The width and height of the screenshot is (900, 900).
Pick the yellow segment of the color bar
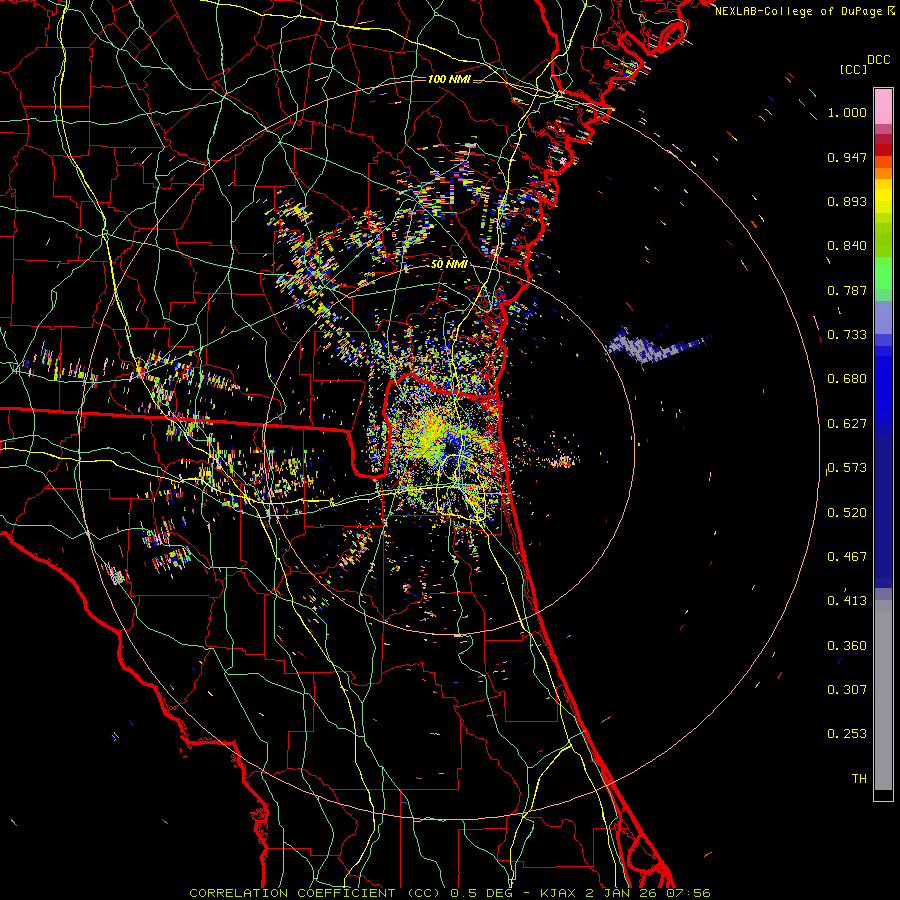point(883,197)
